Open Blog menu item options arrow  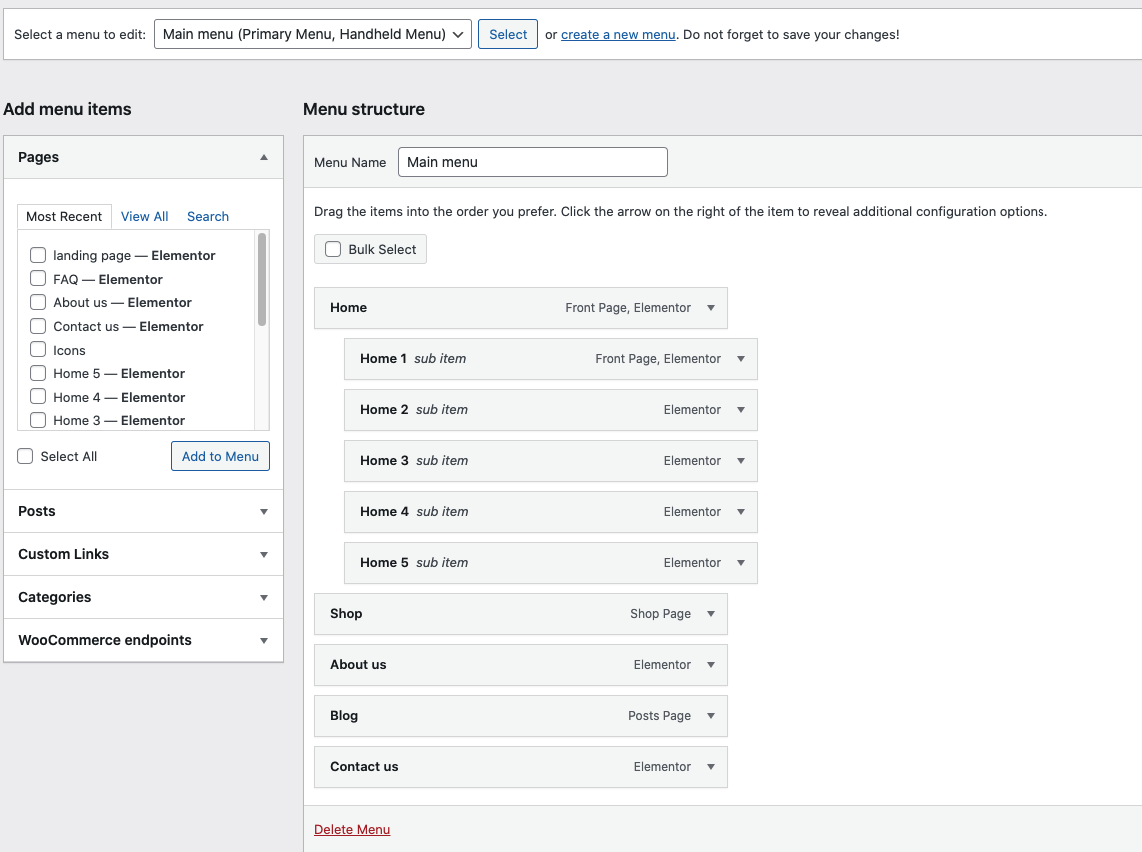(x=711, y=716)
